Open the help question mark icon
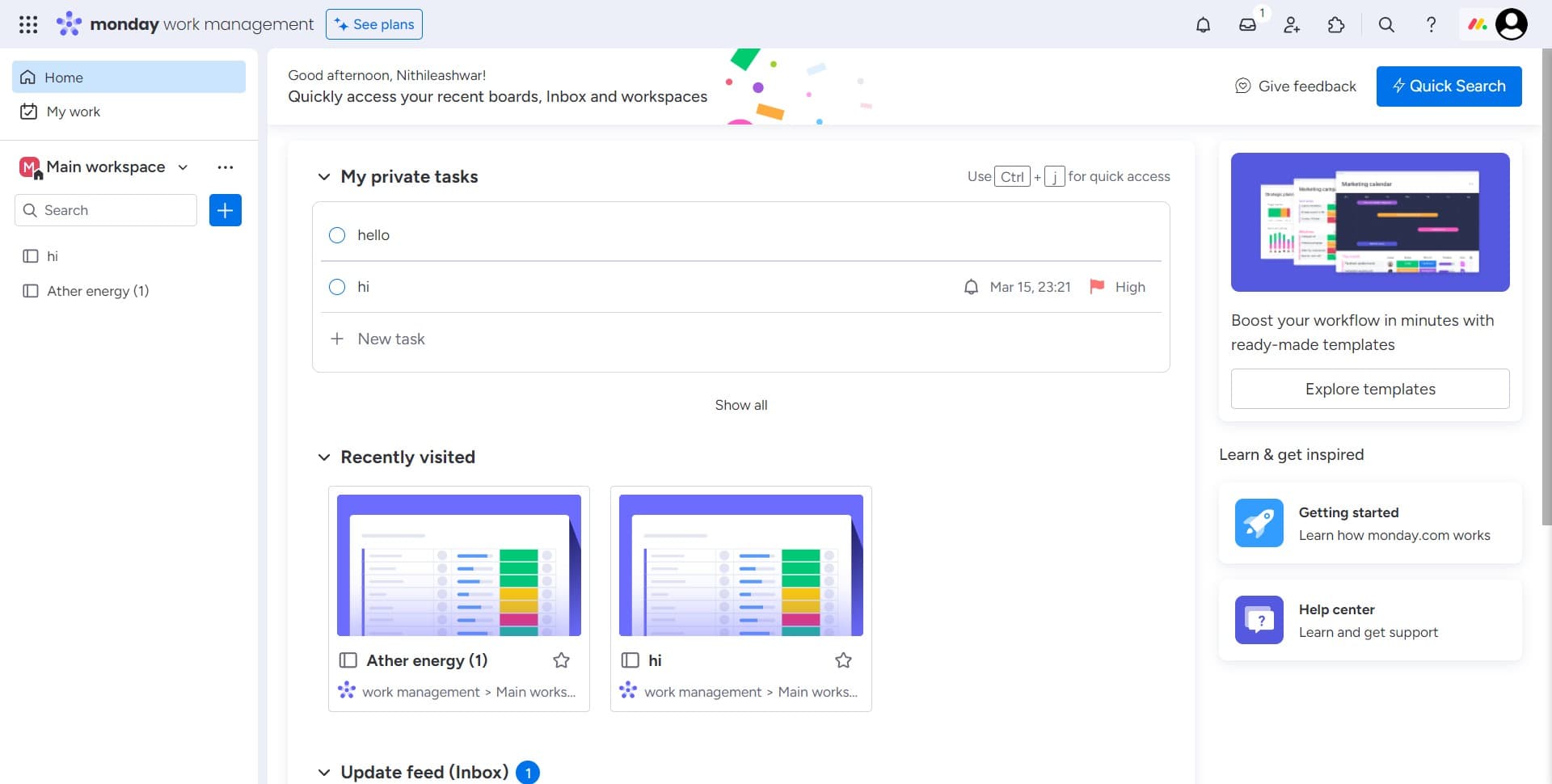This screenshot has height=784, width=1552. point(1431,25)
